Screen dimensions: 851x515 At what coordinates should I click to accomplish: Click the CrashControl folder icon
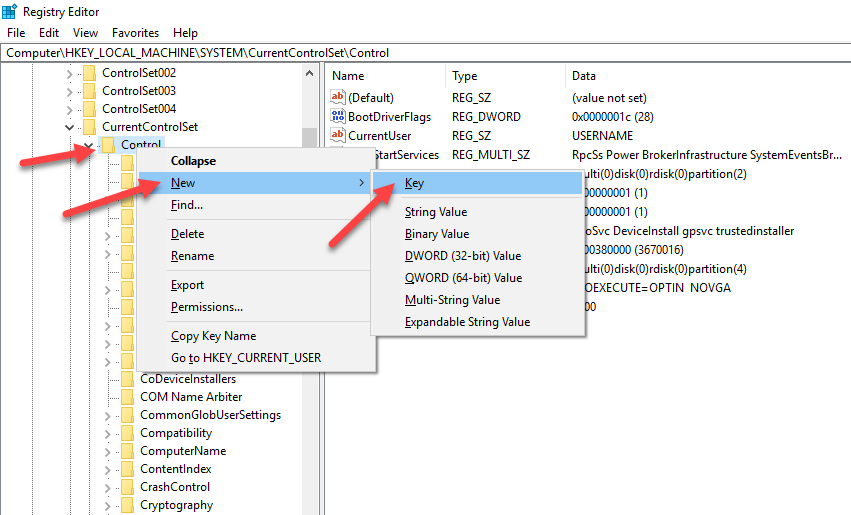pyautogui.click(x=127, y=487)
